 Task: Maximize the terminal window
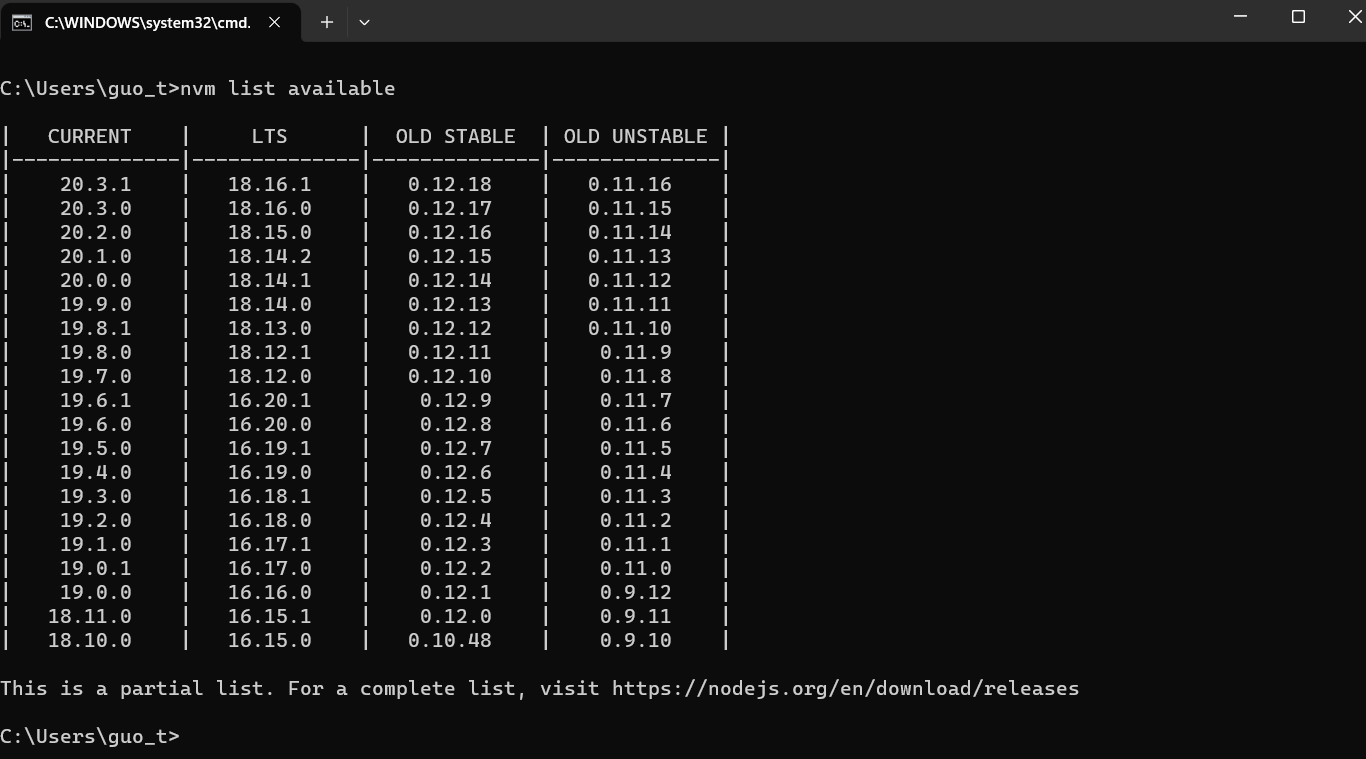1298,17
